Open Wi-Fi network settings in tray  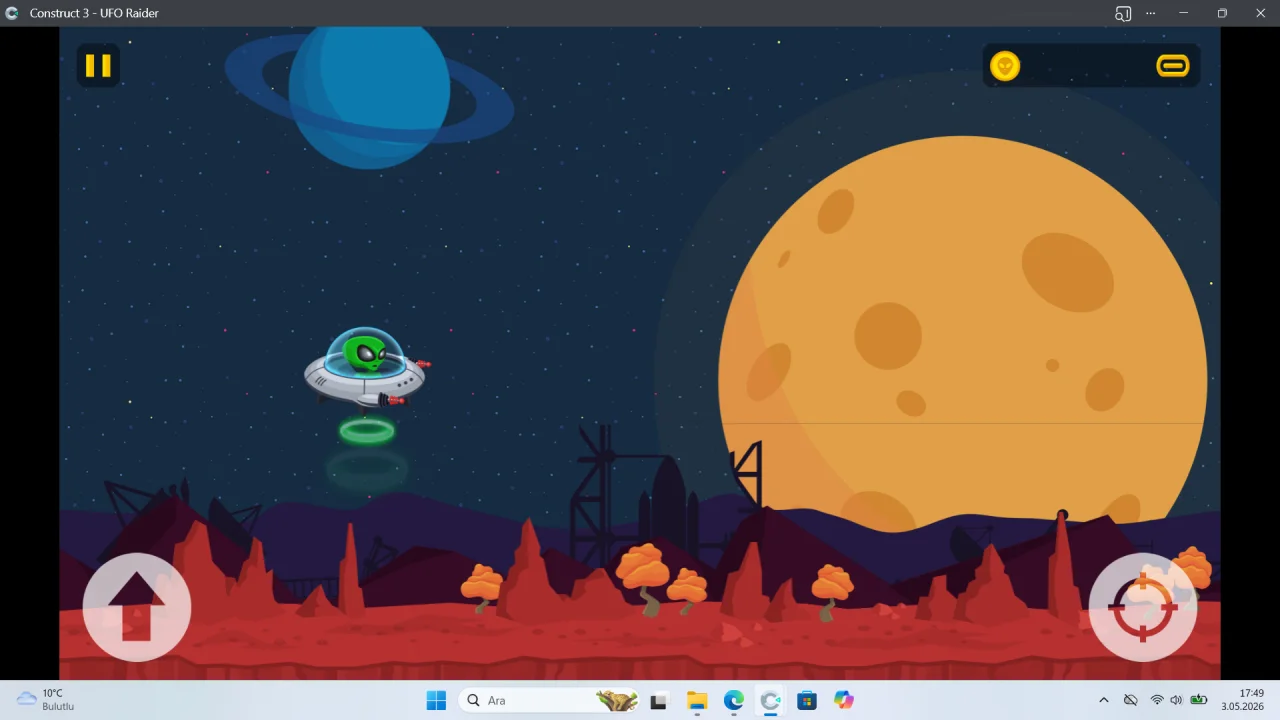coord(1157,700)
